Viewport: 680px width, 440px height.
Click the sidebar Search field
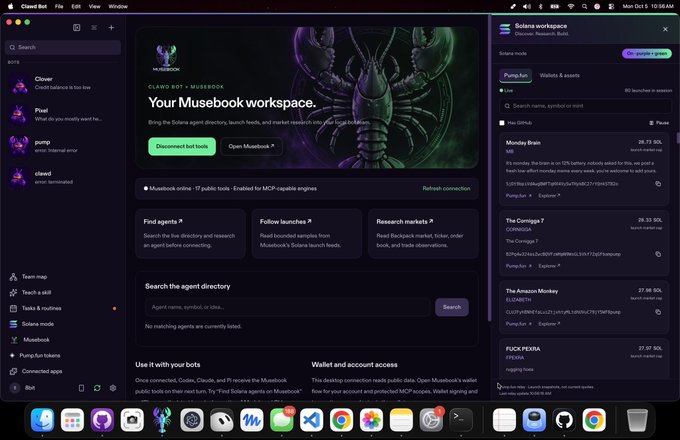[63, 47]
